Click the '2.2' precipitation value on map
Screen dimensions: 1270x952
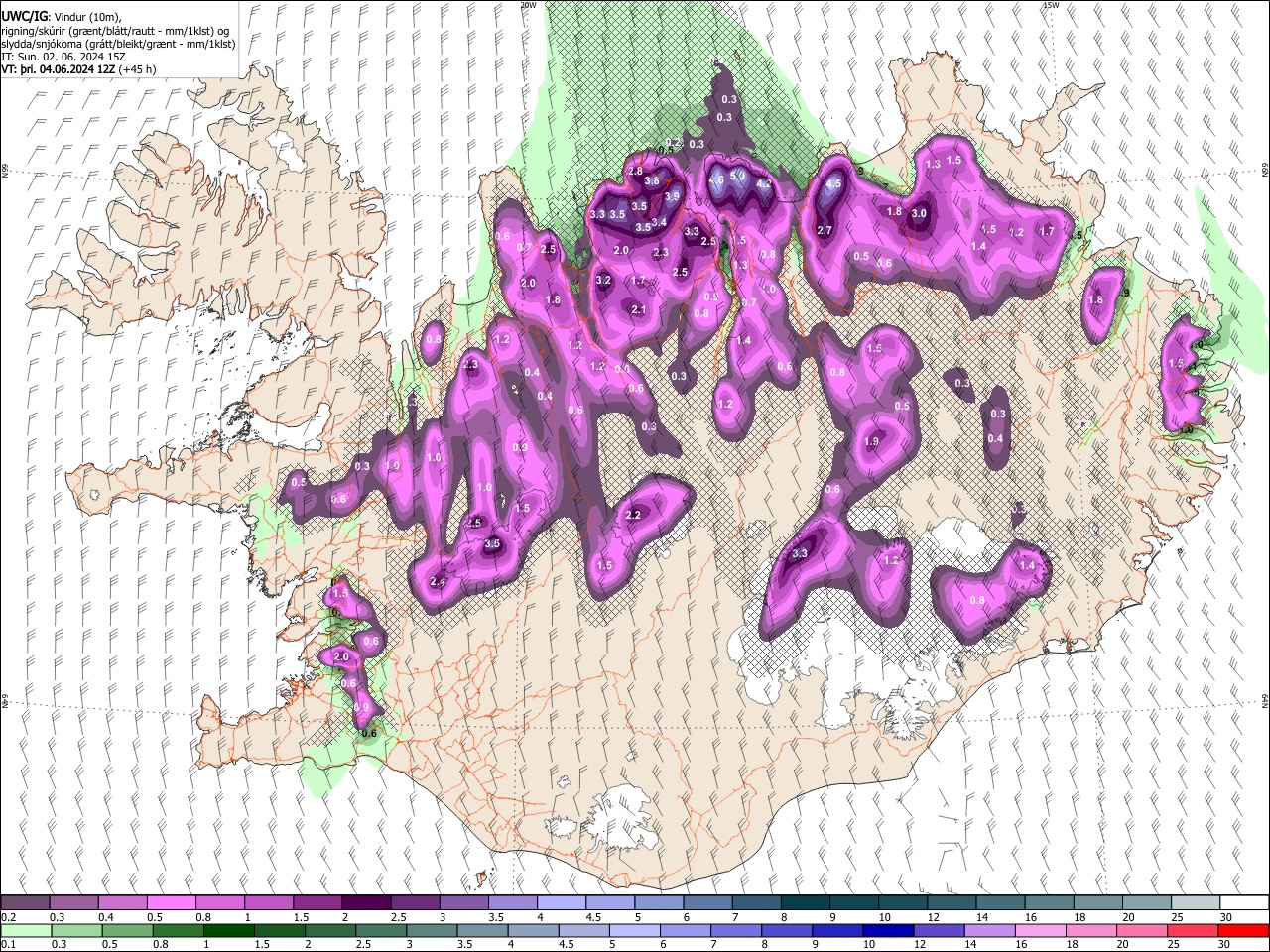coord(633,515)
